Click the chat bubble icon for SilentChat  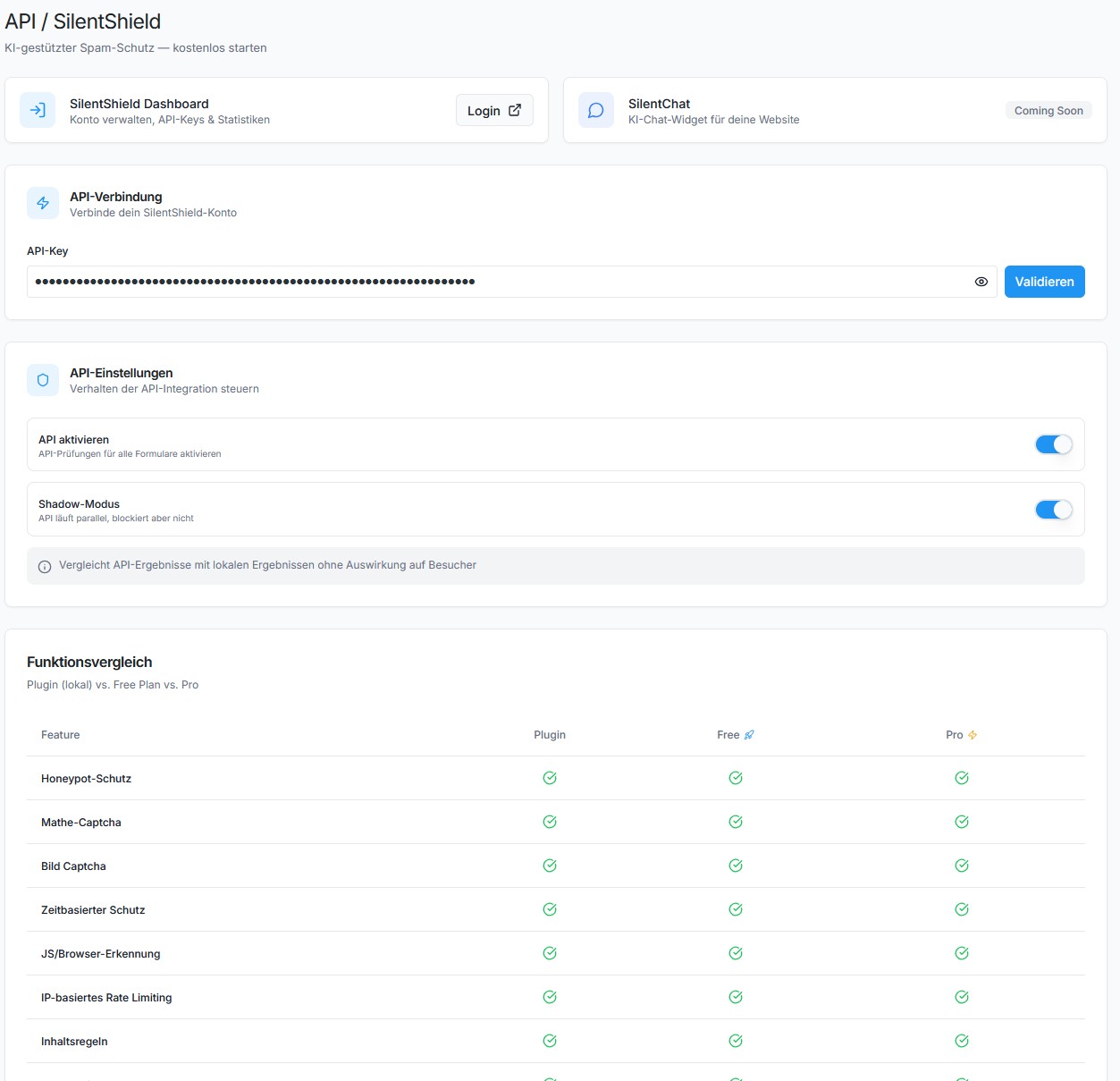coord(595,110)
